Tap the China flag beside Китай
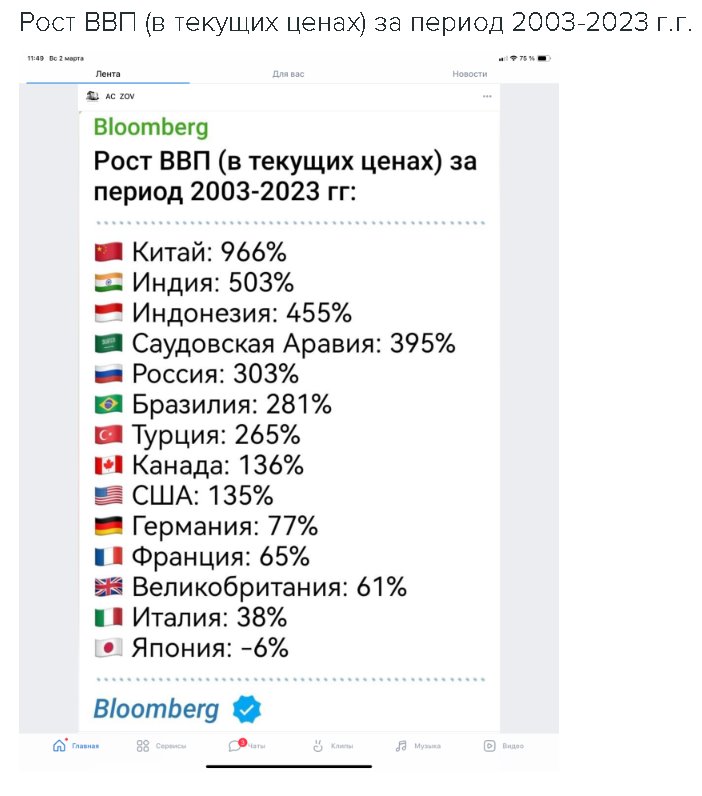The width and height of the screenshot is (702, 796). (x=107, y=252)
